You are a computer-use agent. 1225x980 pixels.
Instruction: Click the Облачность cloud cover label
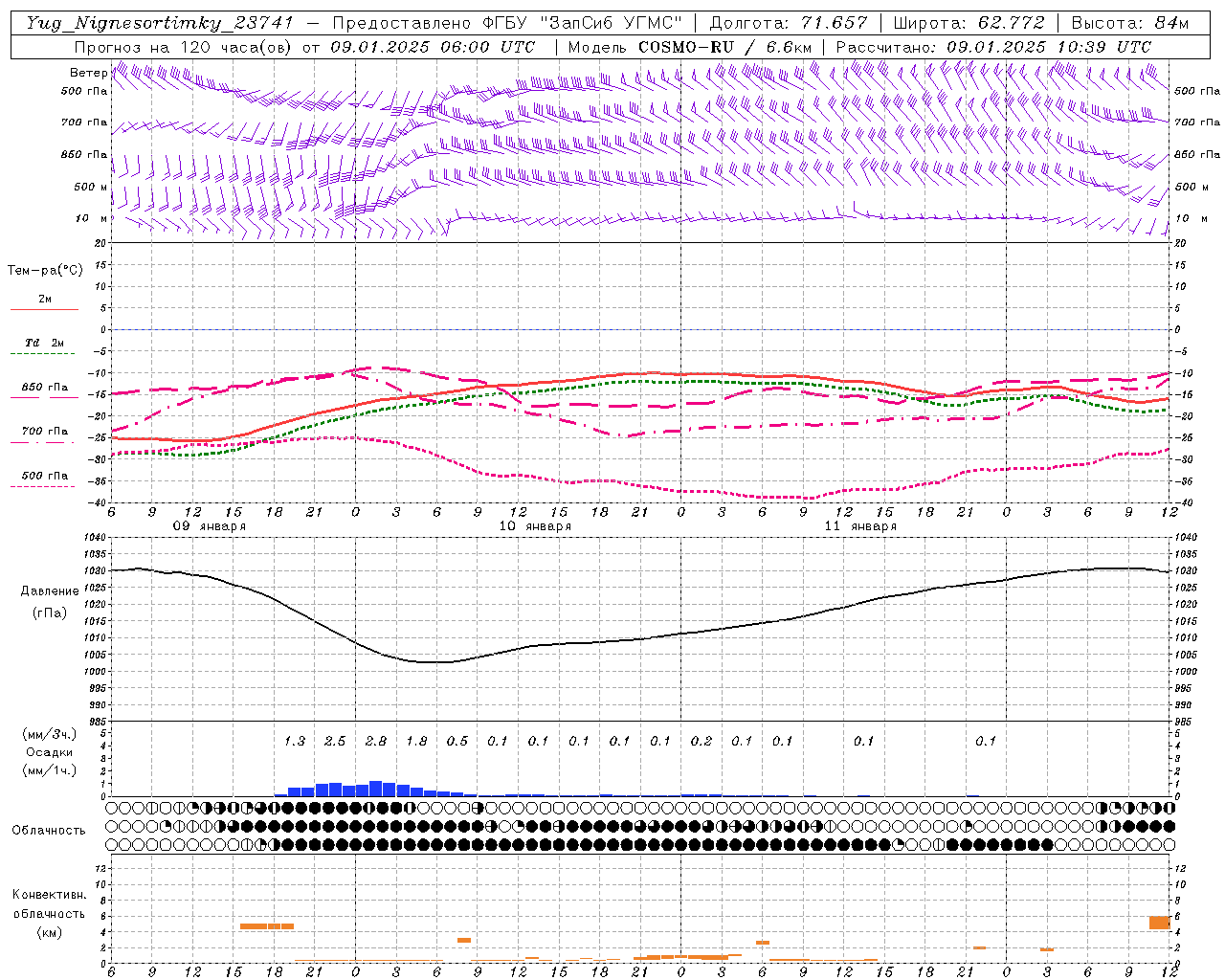(x=49, y=830)
